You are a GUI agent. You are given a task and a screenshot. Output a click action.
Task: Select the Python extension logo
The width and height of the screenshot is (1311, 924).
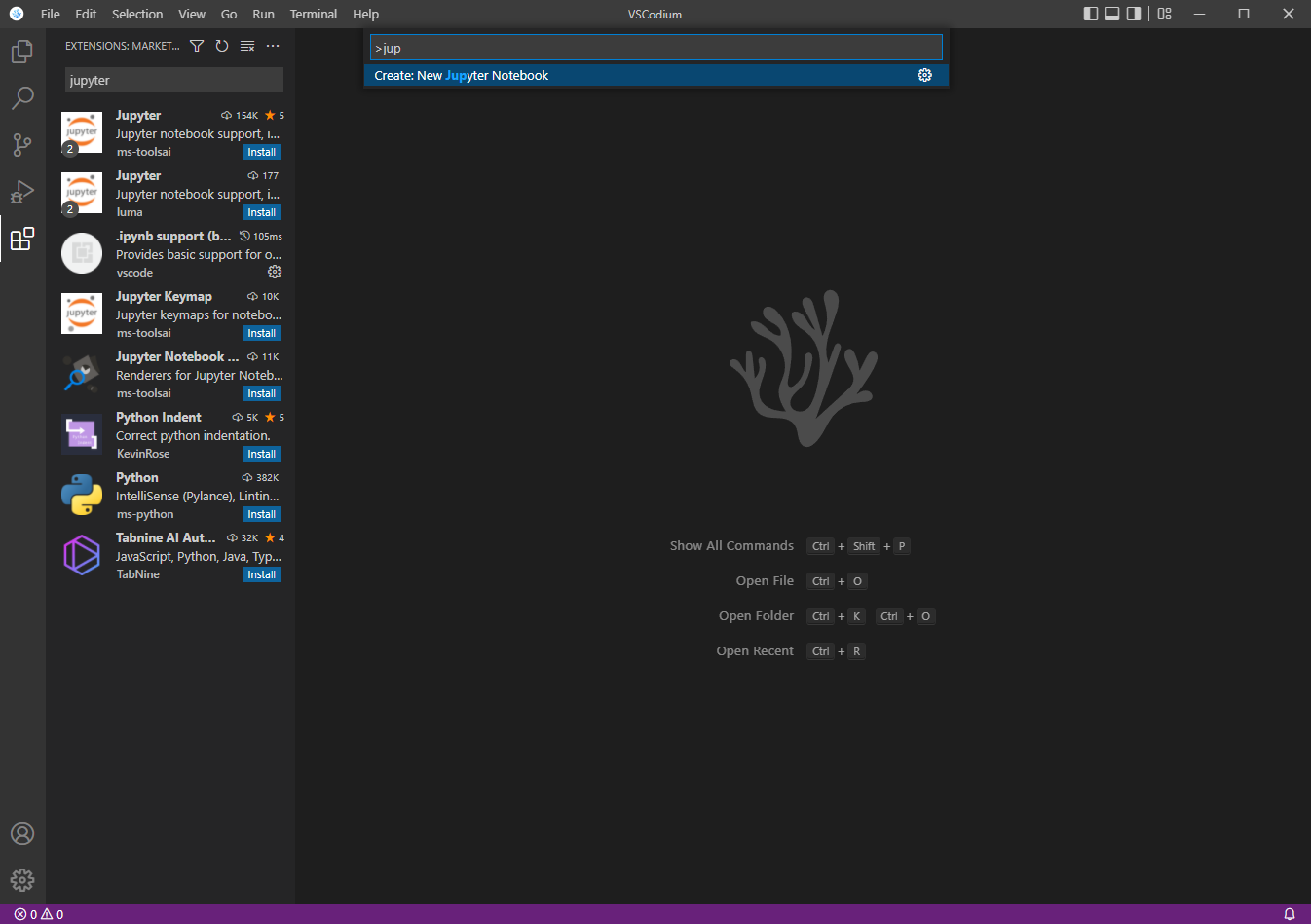(82, 495)
